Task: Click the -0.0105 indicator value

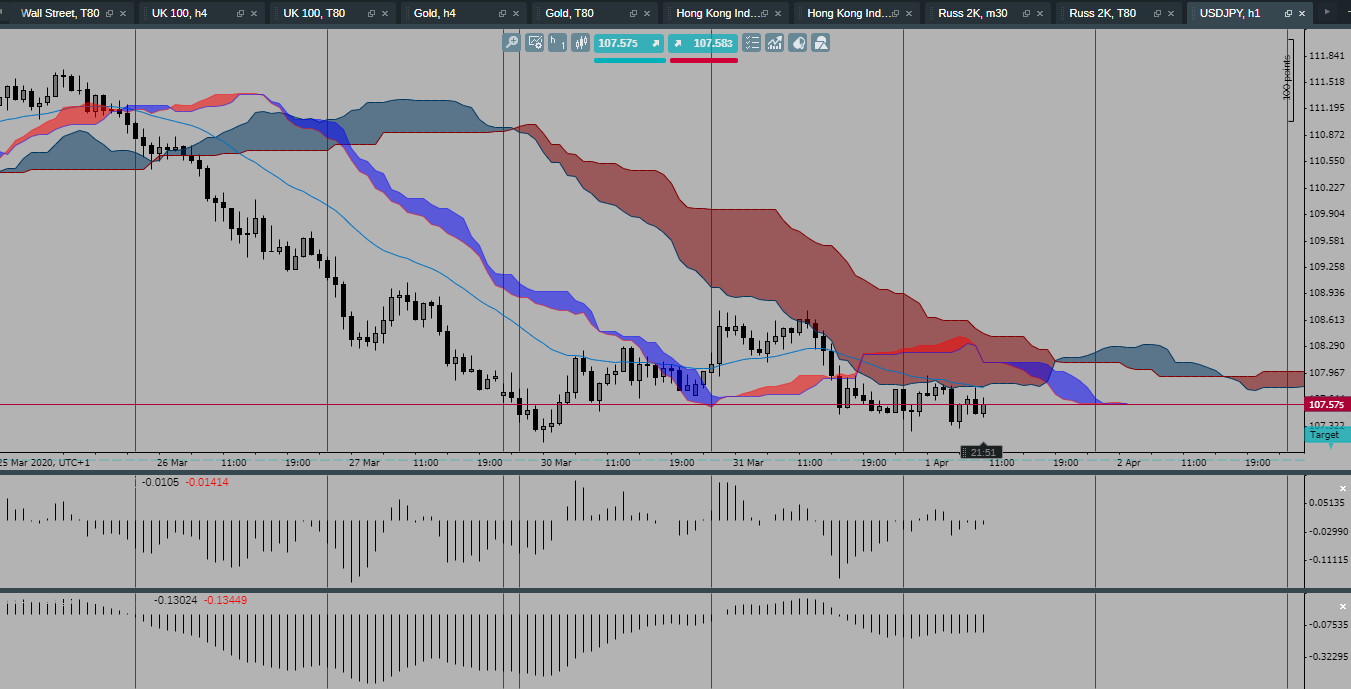Action: [x=161, y=482]
